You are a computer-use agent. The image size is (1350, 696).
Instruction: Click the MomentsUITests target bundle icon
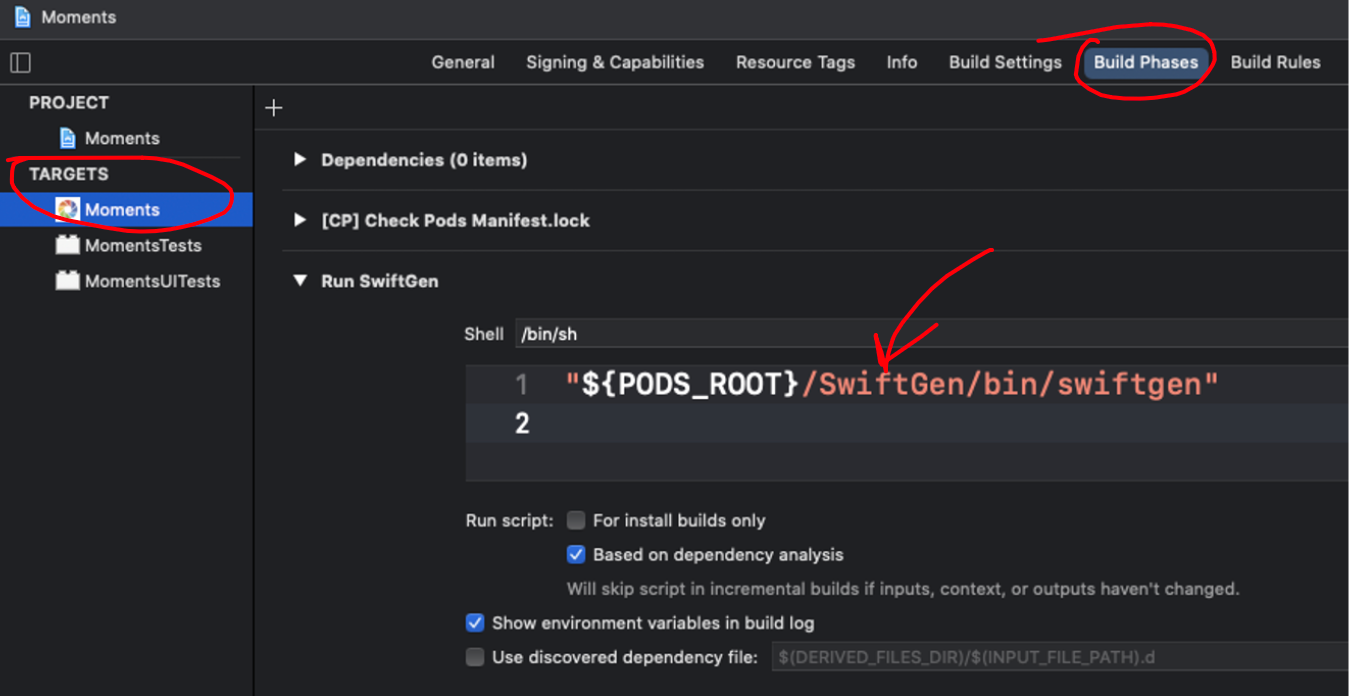pos(68,281)
